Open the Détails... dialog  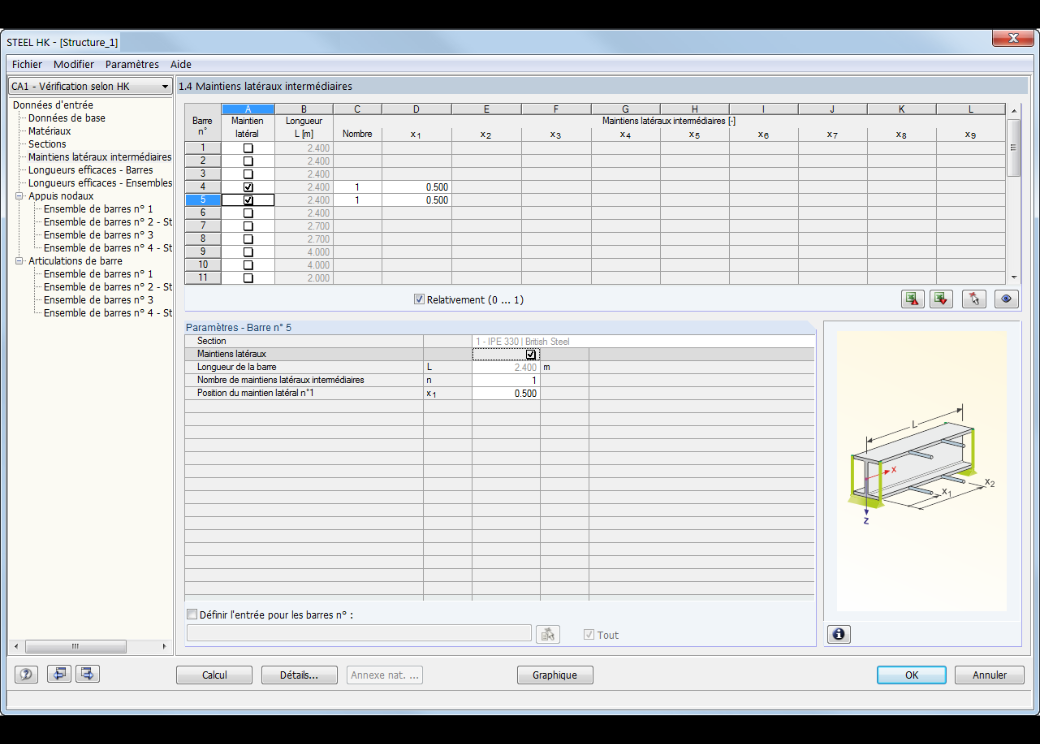click(x=299, y=675)
